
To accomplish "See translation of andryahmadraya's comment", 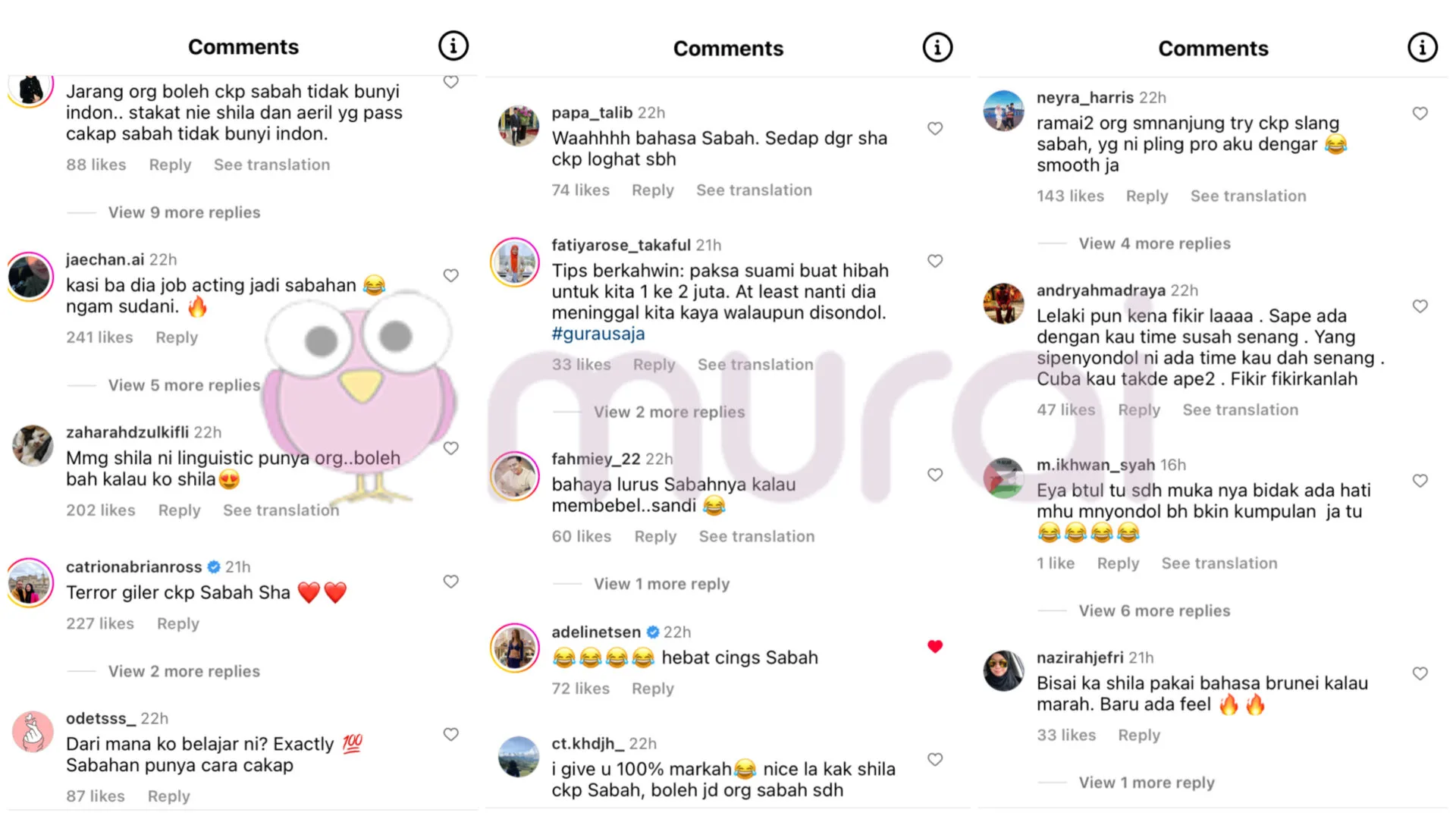I will point(1240,409).
